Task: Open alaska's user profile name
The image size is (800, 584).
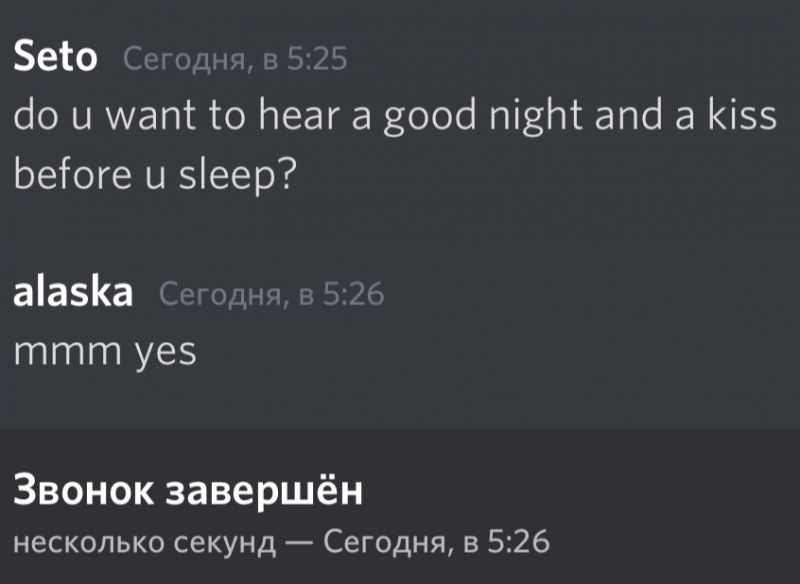Action: click(x=71, y=294)
